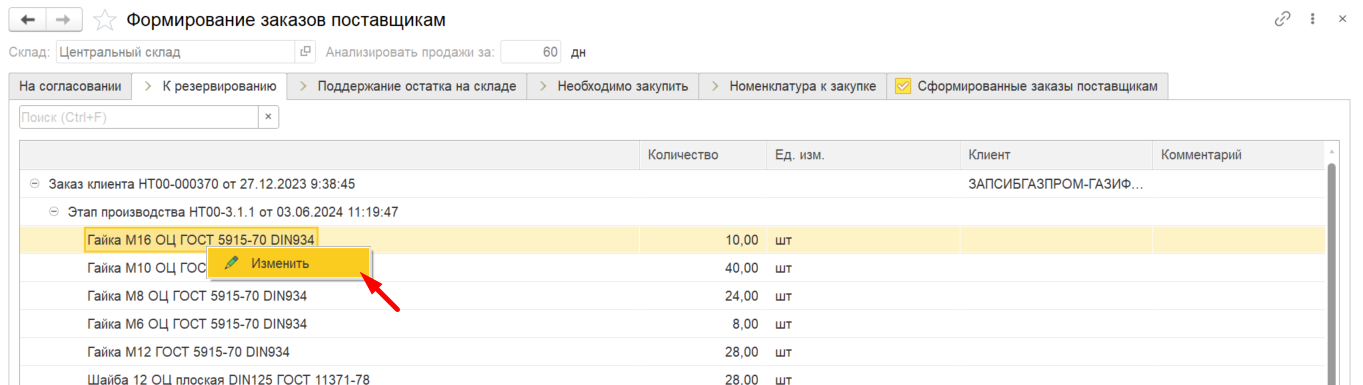This screenshot has height=385, width=1363.
Task: Copy link to this form
Action: point(1283,19)
